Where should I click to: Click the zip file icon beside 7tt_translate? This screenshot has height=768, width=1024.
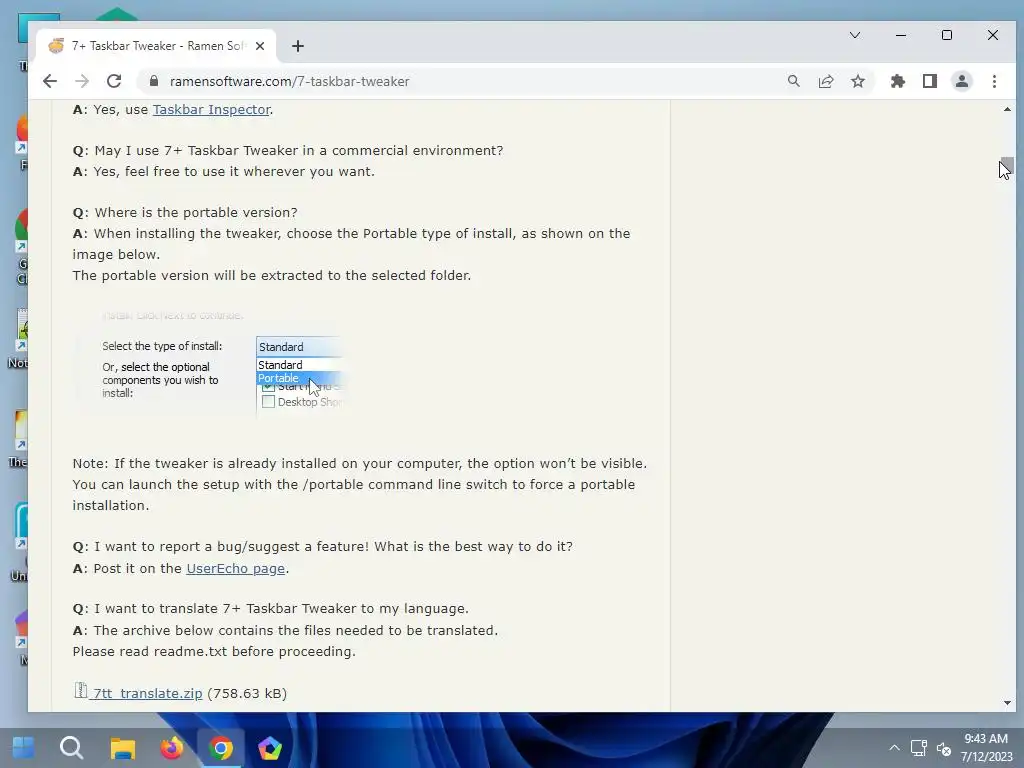[x=80, y=690]
